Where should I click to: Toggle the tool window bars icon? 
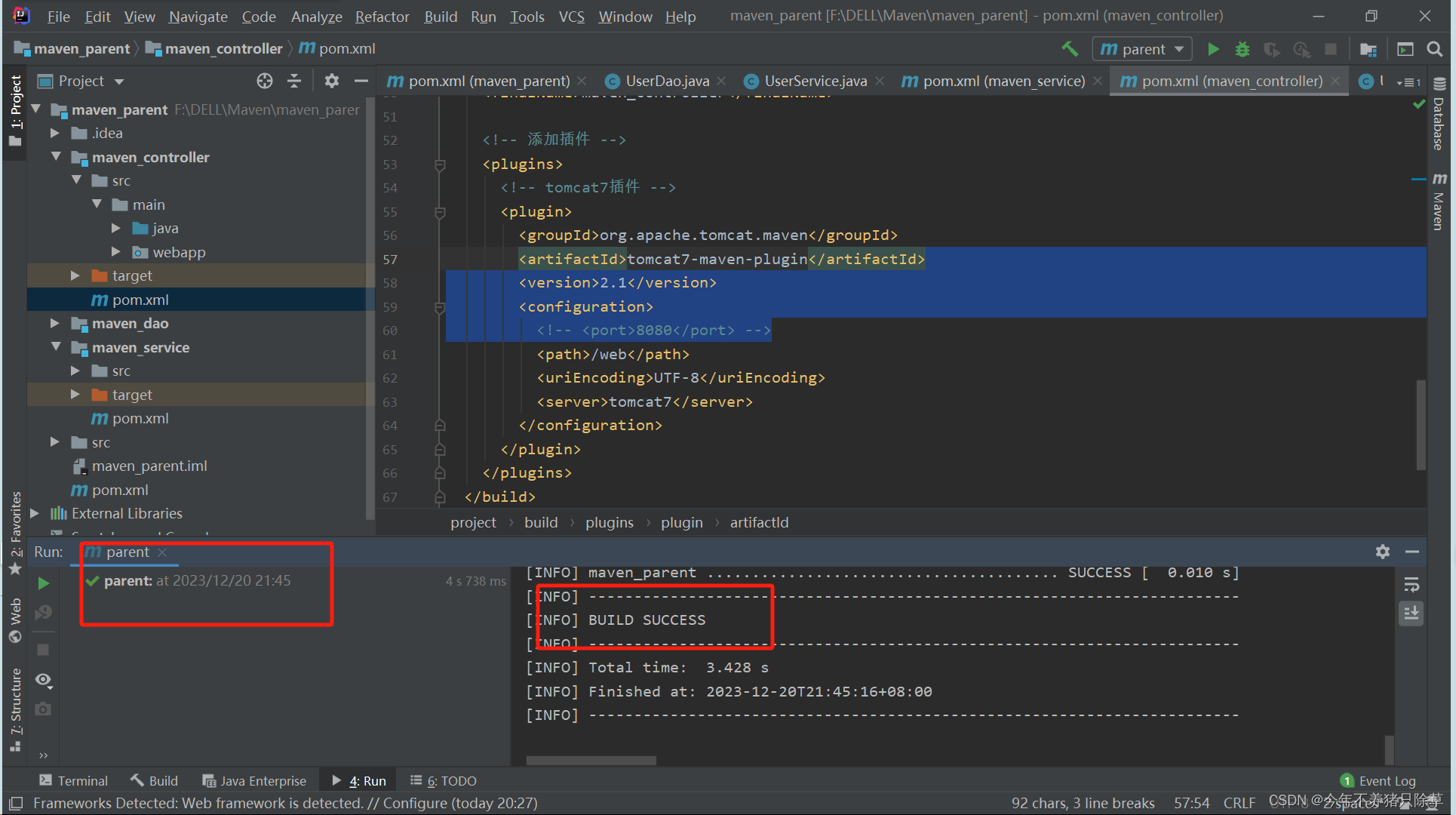click(x=16, y=803)
